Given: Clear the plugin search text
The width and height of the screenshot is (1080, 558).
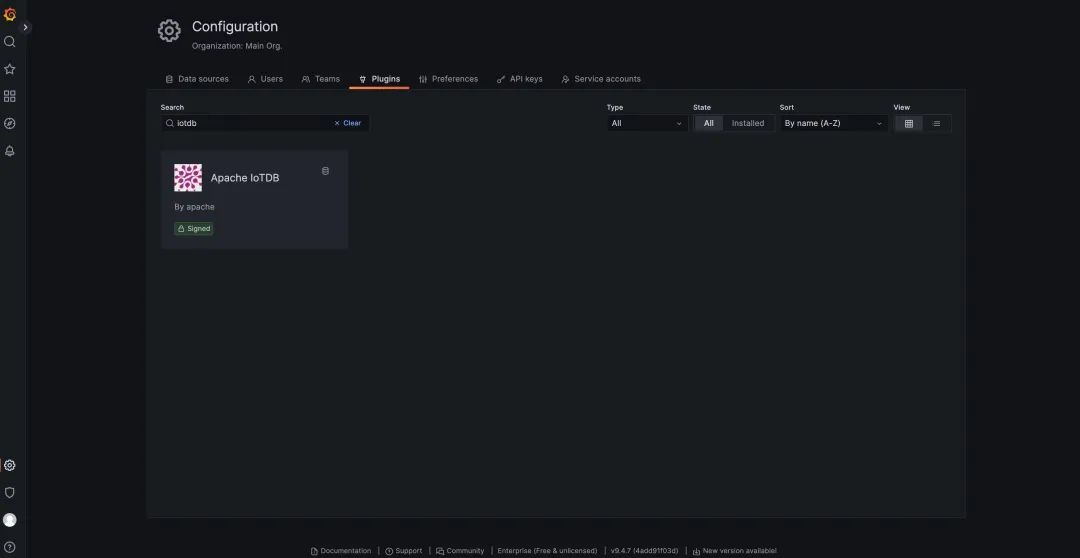Looking at the screenshot, I should click(x=348, y=123).
